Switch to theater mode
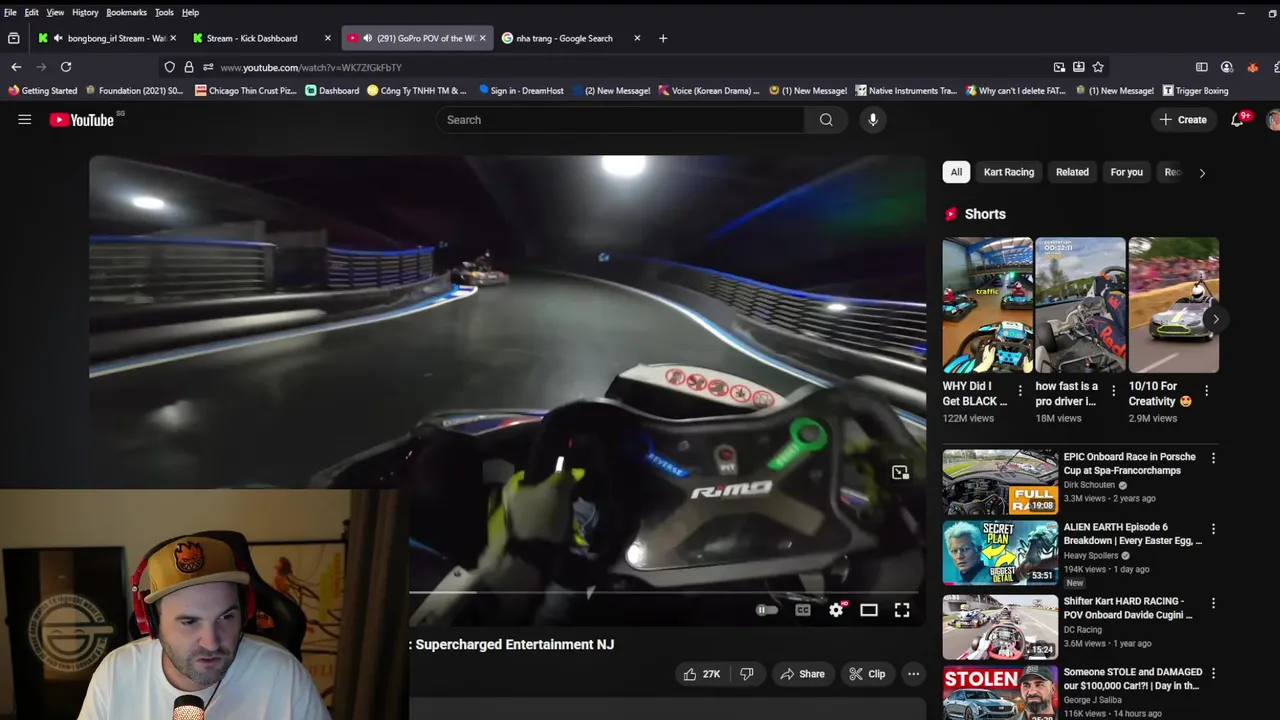 (x=869, y=610)
